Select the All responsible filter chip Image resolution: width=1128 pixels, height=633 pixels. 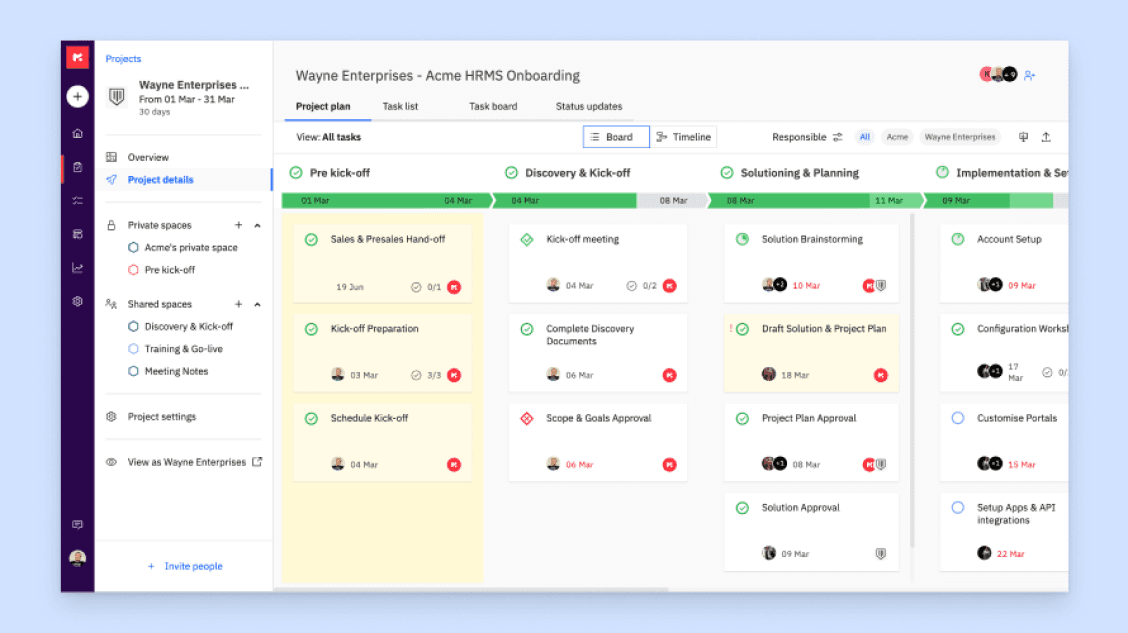[x=865, y=137]
